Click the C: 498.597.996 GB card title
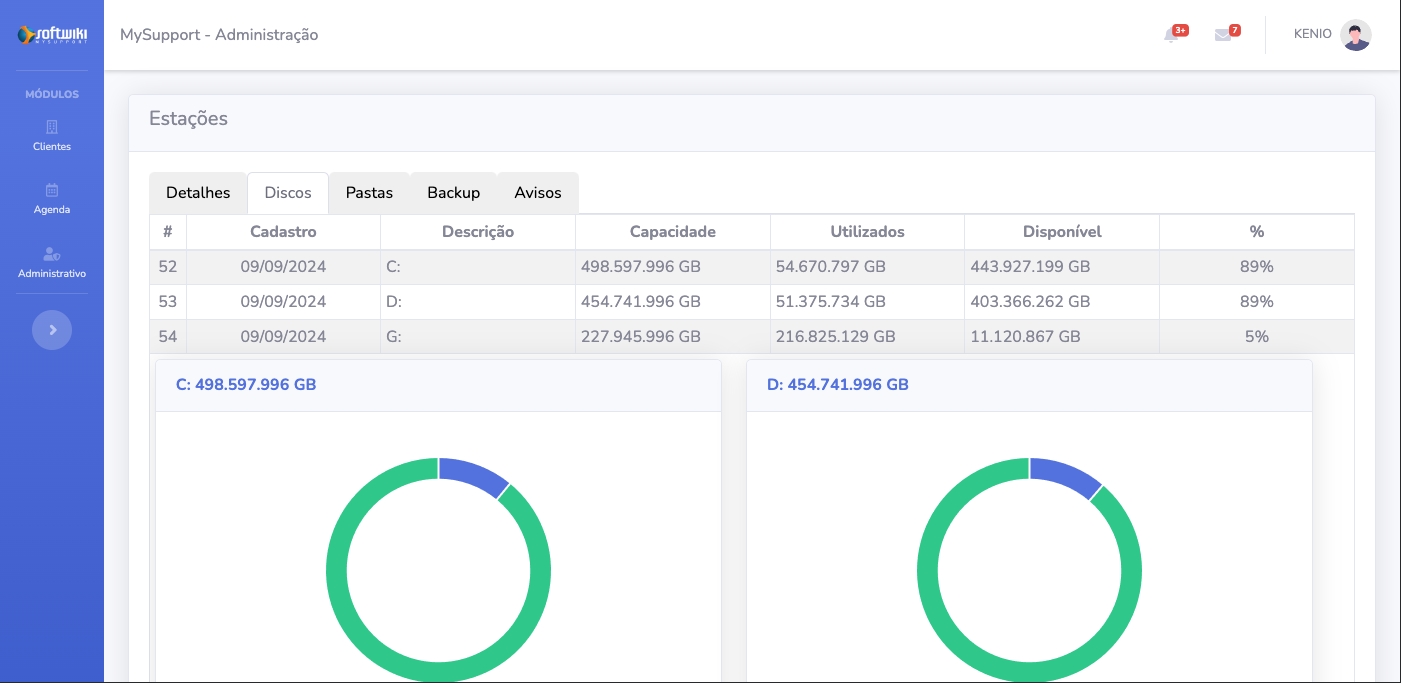 coord(246,385)
